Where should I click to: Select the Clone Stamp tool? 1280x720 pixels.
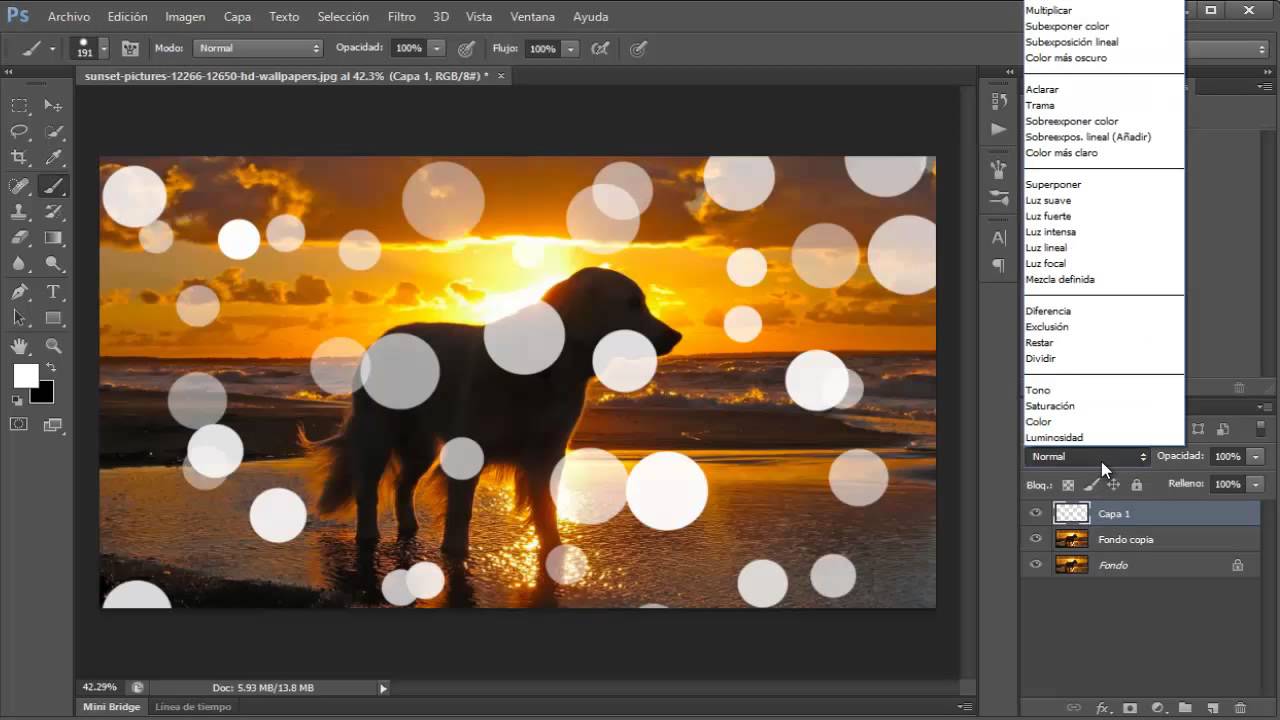pos(19,212)
